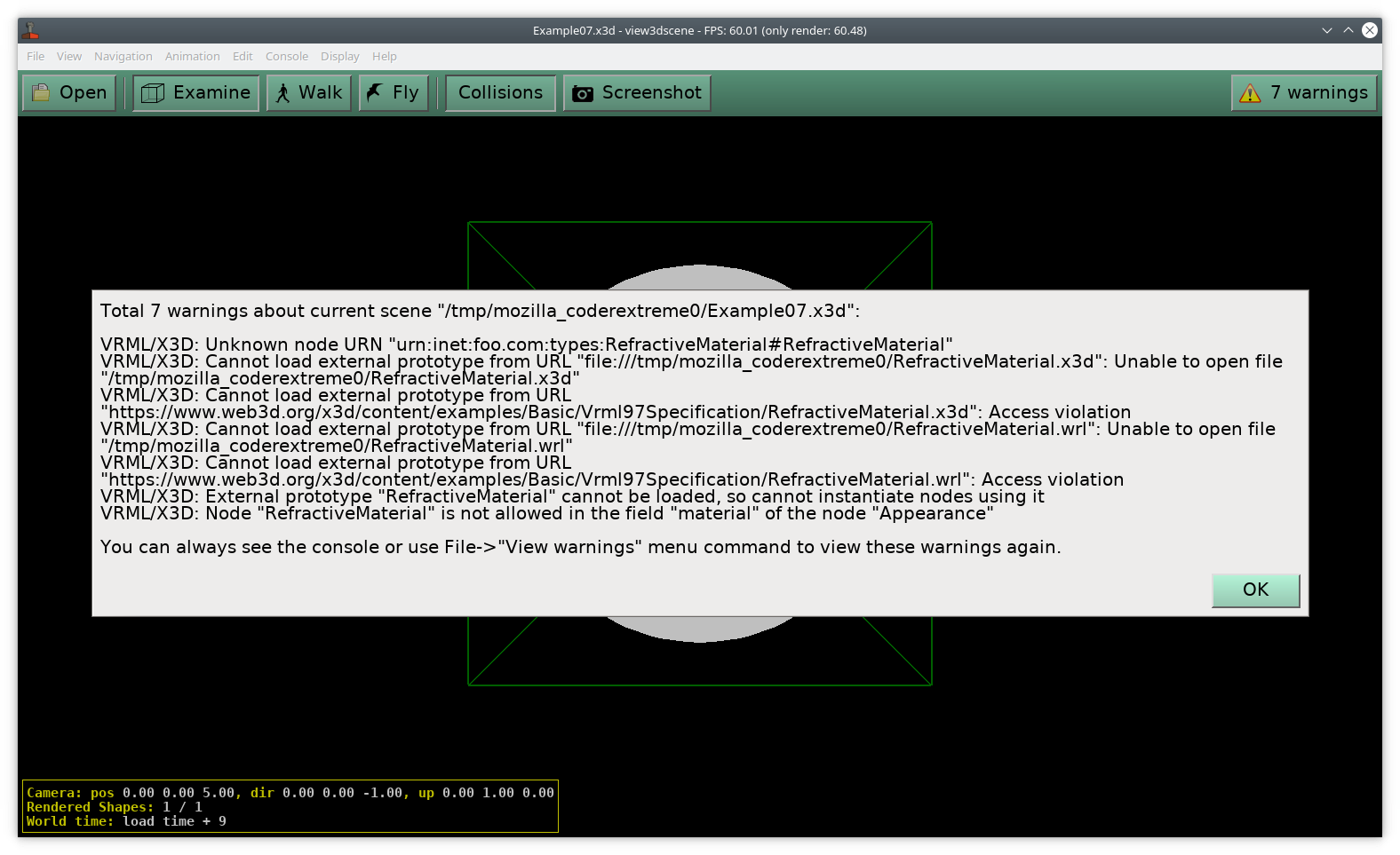Image resolution: width=1400 pixels, height=855 pixels.
Task: Click the yellow warning triangle icon
Action: (x=1250, y=93)
